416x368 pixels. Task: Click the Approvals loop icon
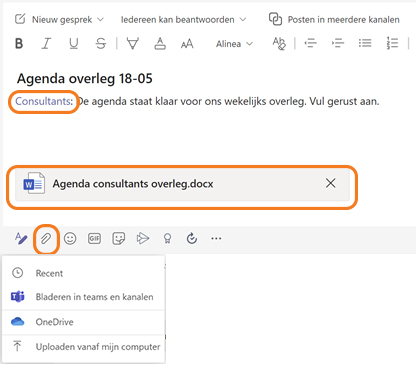point(192,238)
